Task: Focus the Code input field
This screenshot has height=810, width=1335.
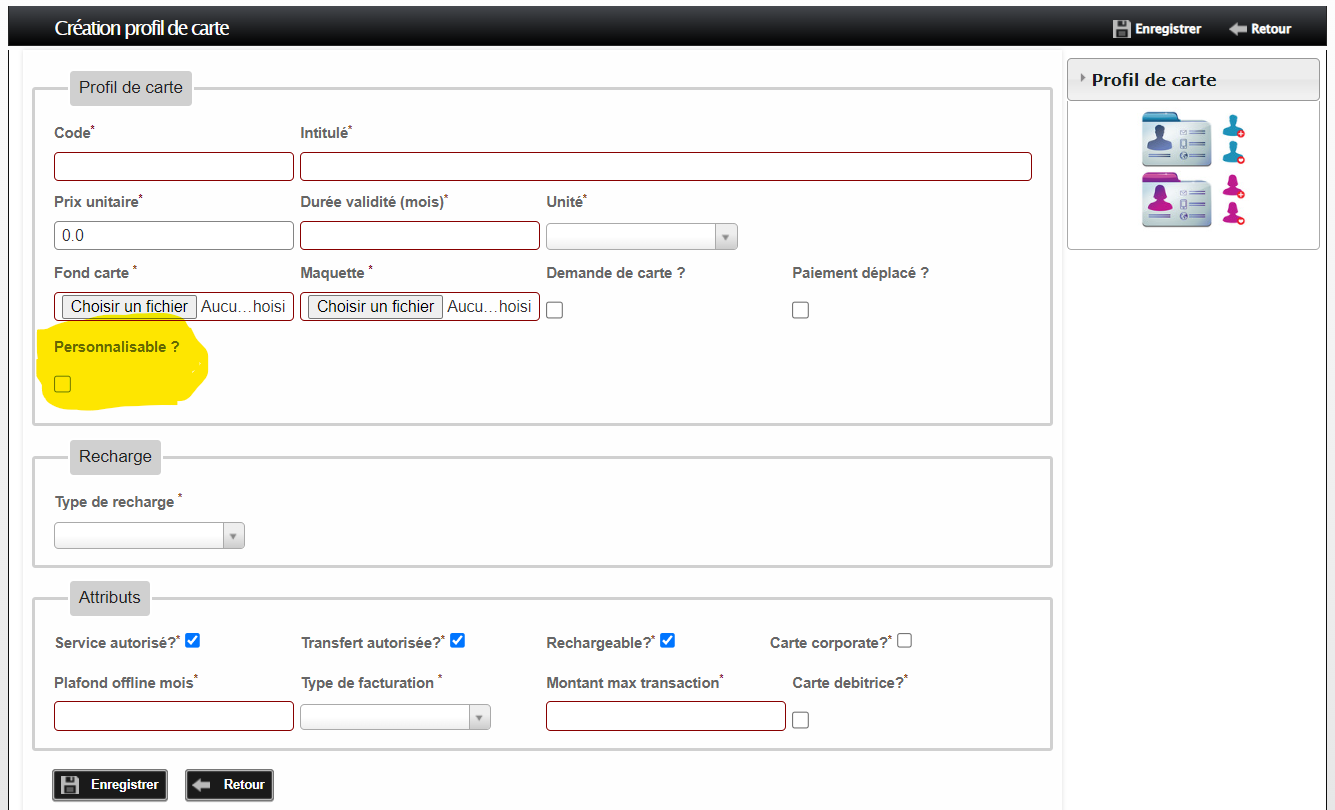Action: pyautogui.click(x=174, y=166)
